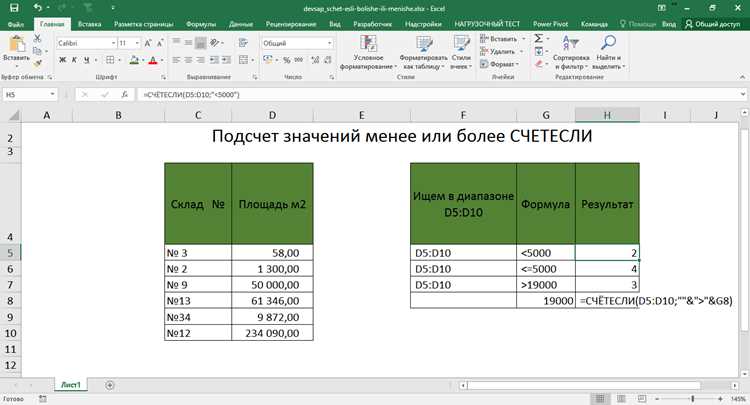The height and width of the screenshot is (405, 750).
Task: Switch to Page Break Preview
Action: (641, 398)
